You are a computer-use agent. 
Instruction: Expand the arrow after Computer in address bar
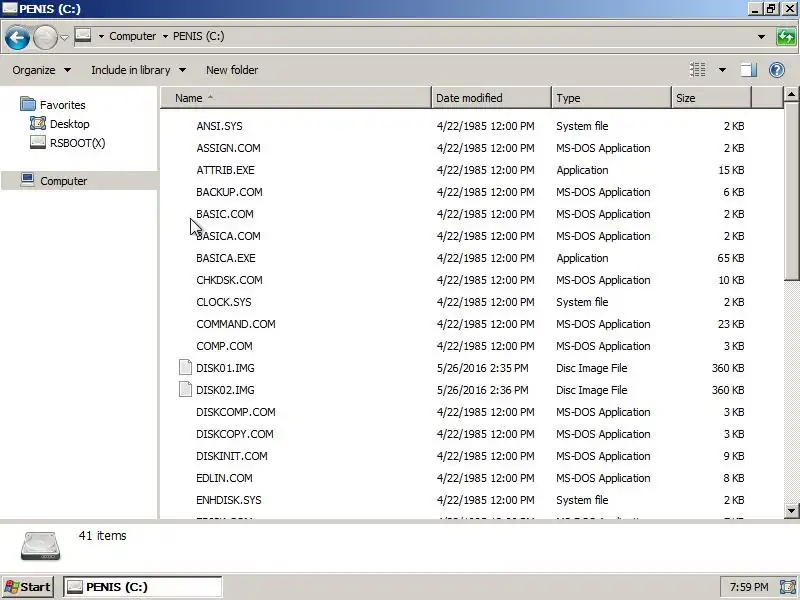click(x=165, y=36)
